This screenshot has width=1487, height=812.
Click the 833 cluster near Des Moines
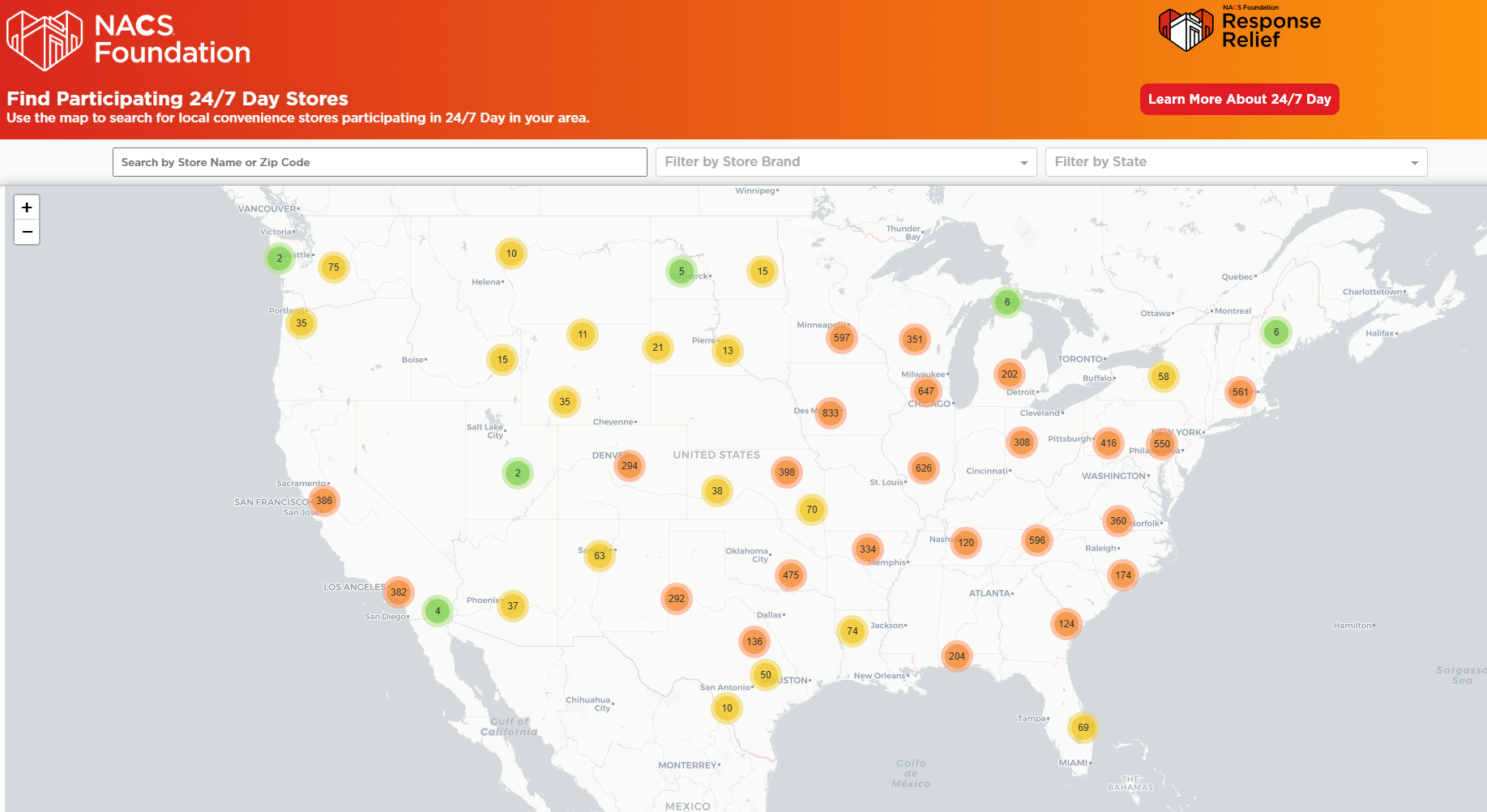(x=831, y=413)
